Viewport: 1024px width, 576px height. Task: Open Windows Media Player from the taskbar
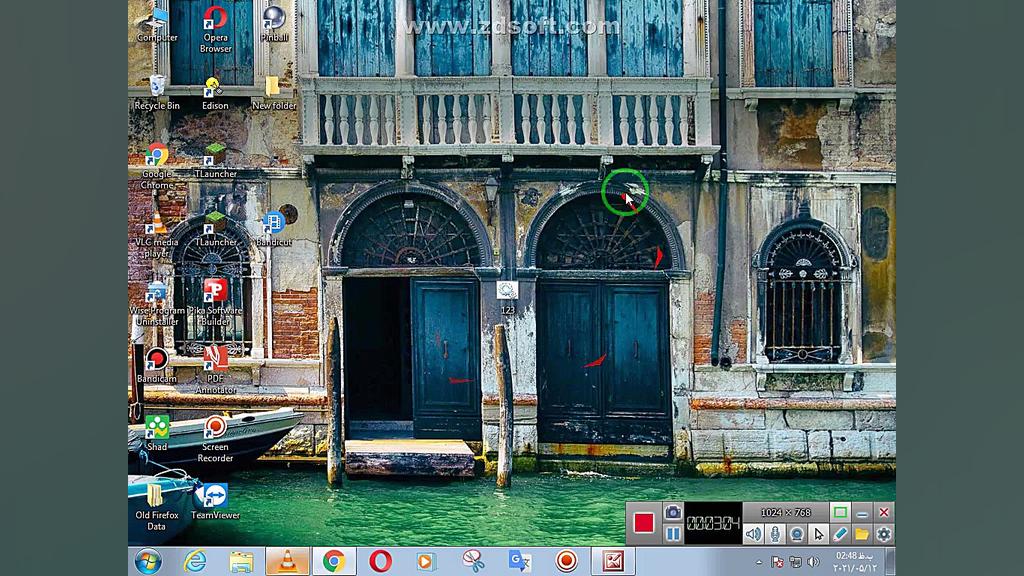pos(426,562)
